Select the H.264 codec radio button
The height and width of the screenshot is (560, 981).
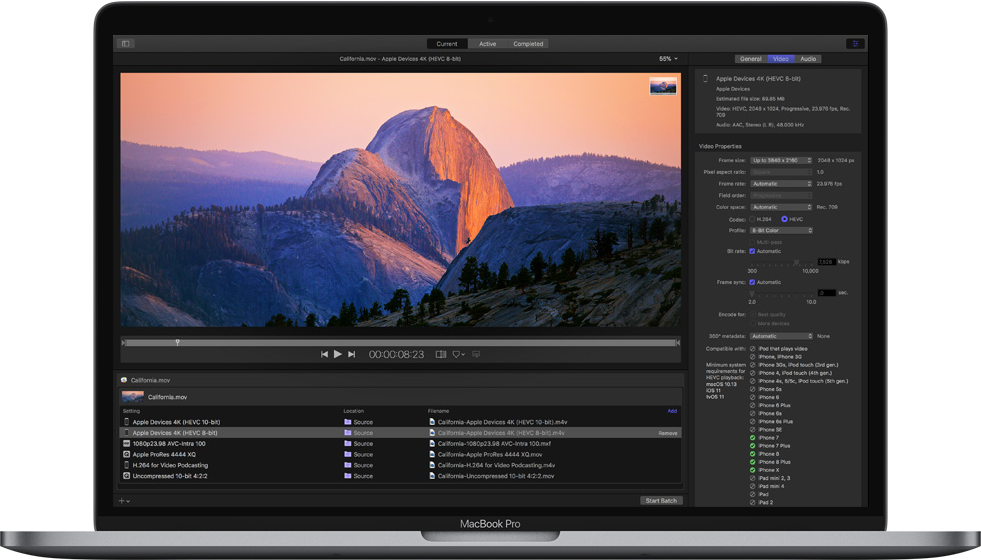[x=753, y=219]
